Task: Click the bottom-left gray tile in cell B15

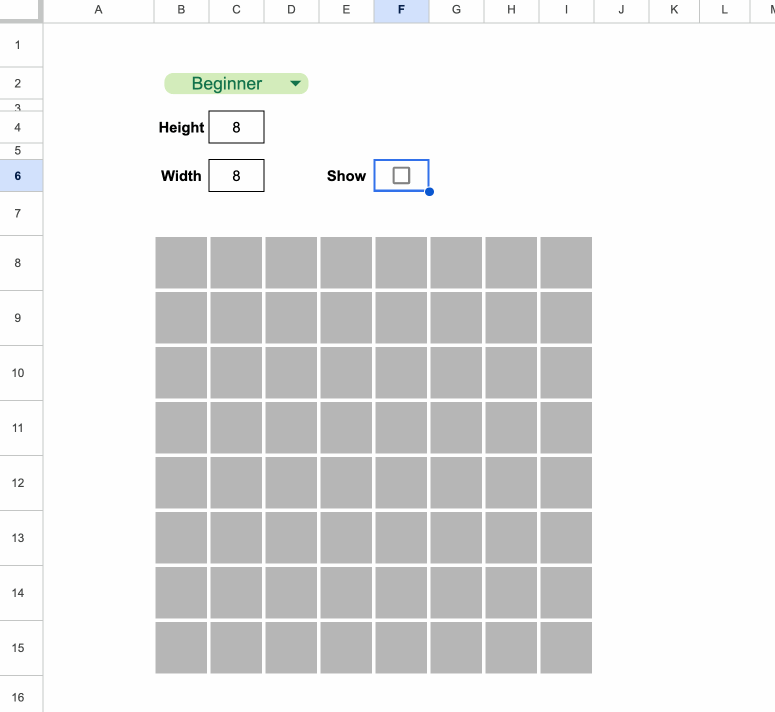Action: point(181,647)
